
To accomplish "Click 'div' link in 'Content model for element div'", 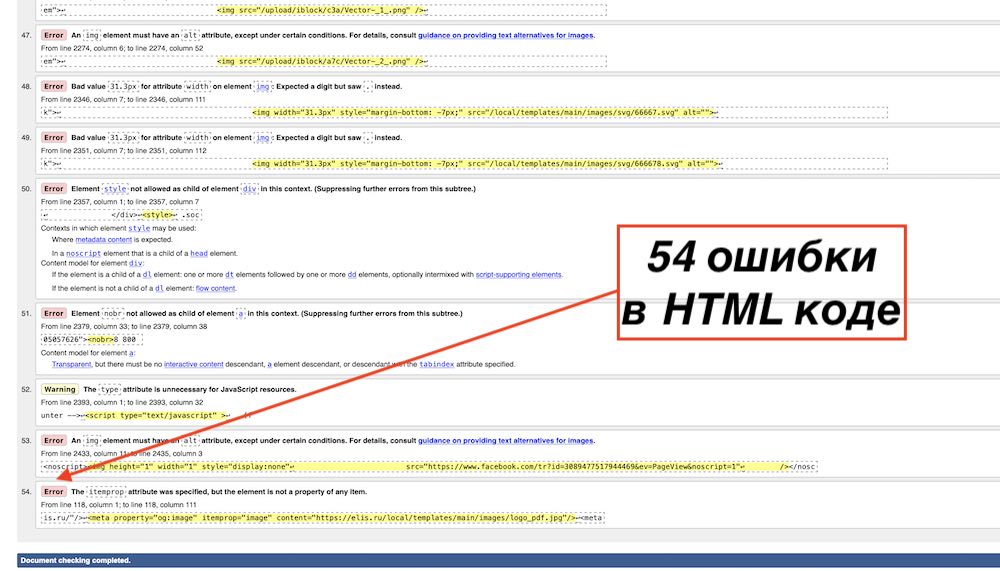I will [135, 263].
